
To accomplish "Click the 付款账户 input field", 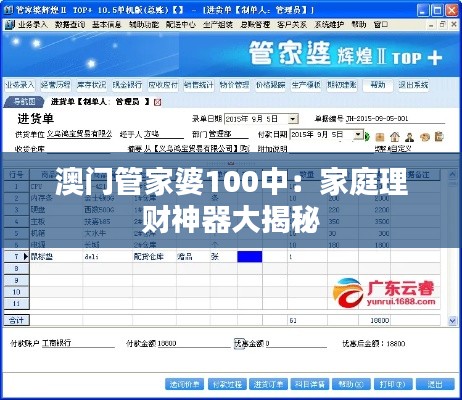I will (x=78, y=343).
